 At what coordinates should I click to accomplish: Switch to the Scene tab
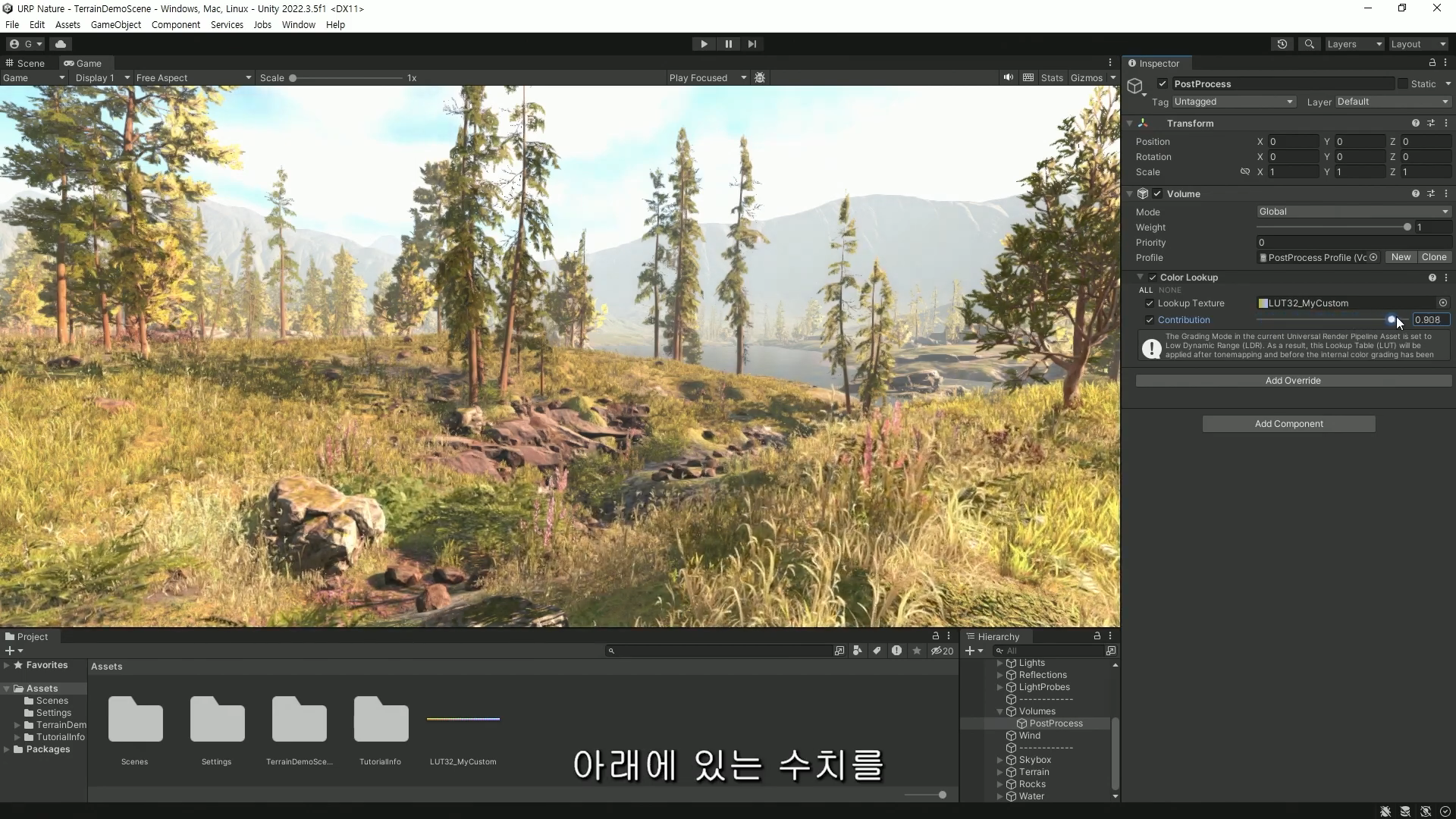point(30,63)
